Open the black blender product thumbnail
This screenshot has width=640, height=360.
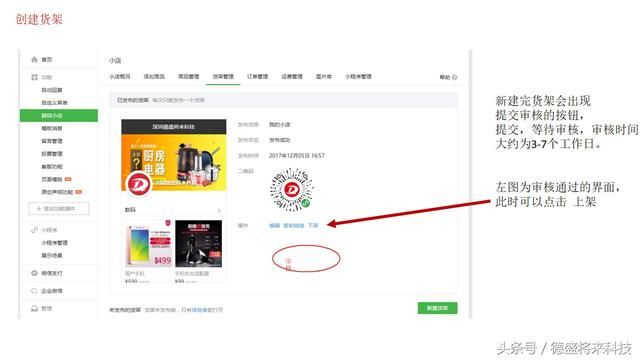[198, 244]
